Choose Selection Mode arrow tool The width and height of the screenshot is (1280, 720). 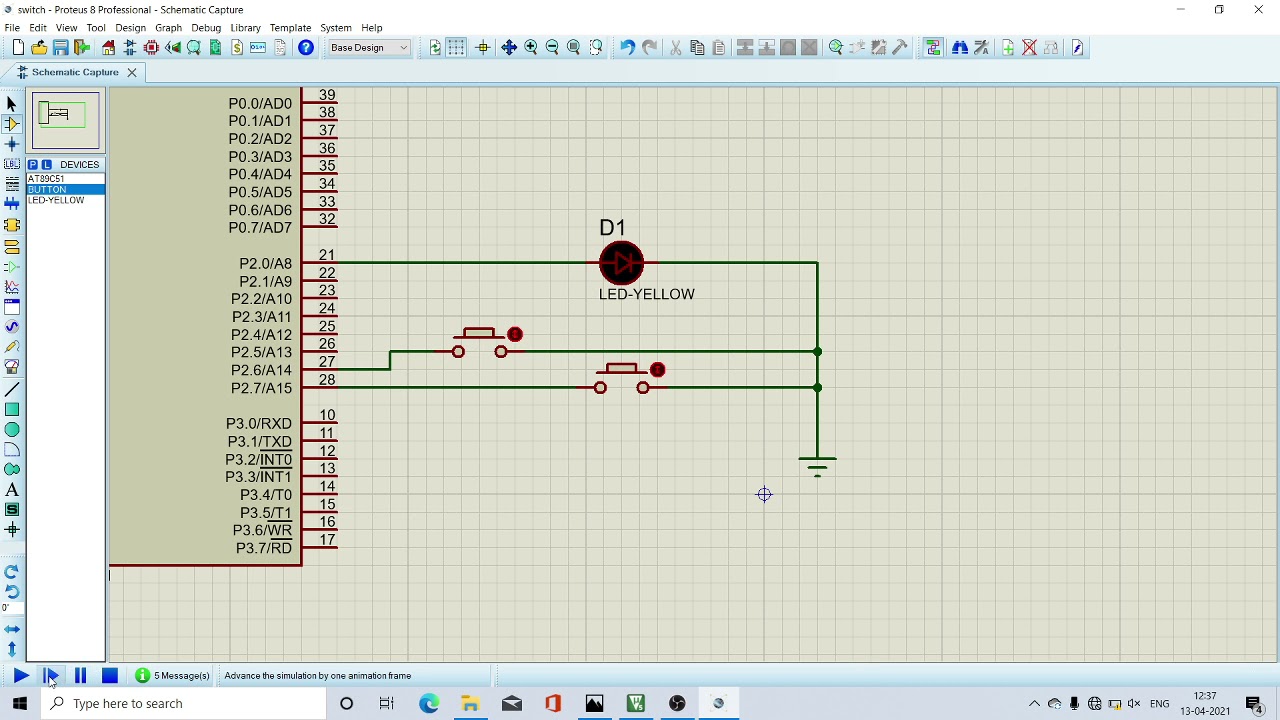12,104
